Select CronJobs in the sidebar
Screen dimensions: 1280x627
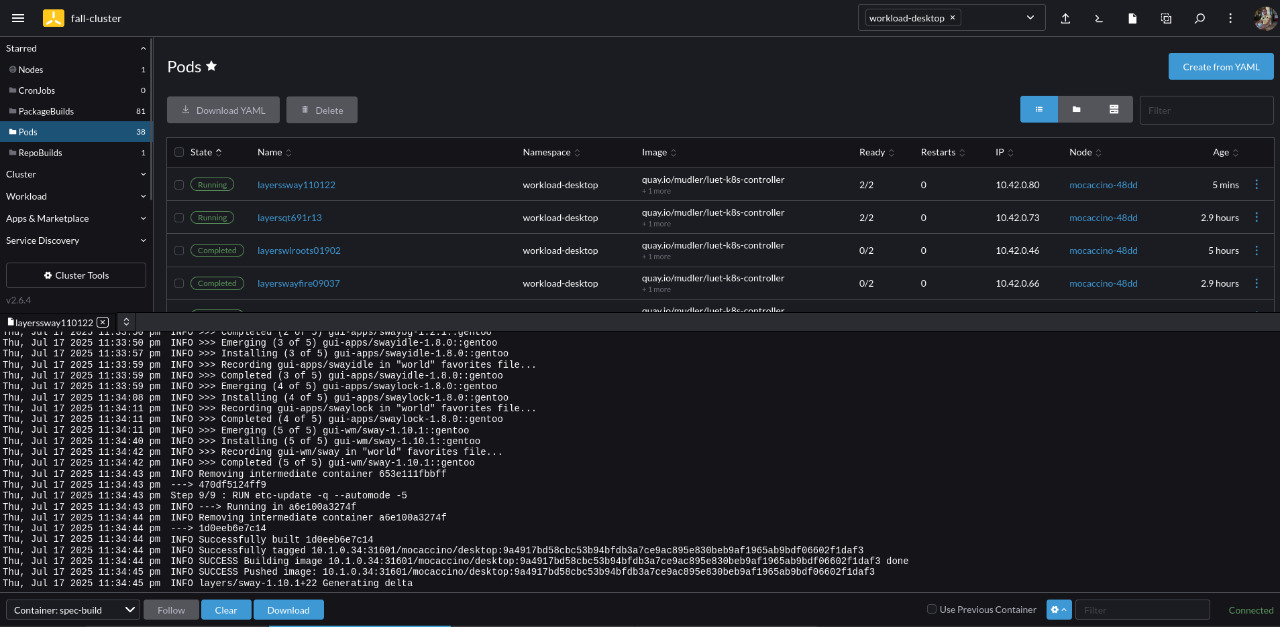(37, 91)
